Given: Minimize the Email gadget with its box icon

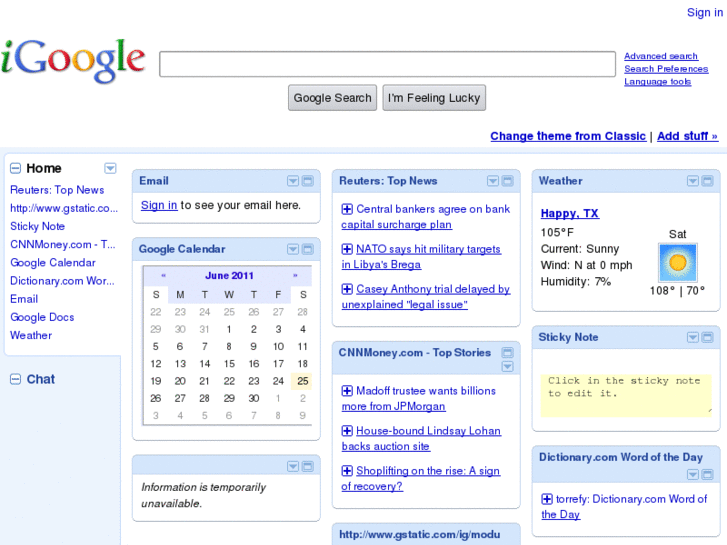Looking at the screenshot, I should pyautogui.click(x=307, y=181).
